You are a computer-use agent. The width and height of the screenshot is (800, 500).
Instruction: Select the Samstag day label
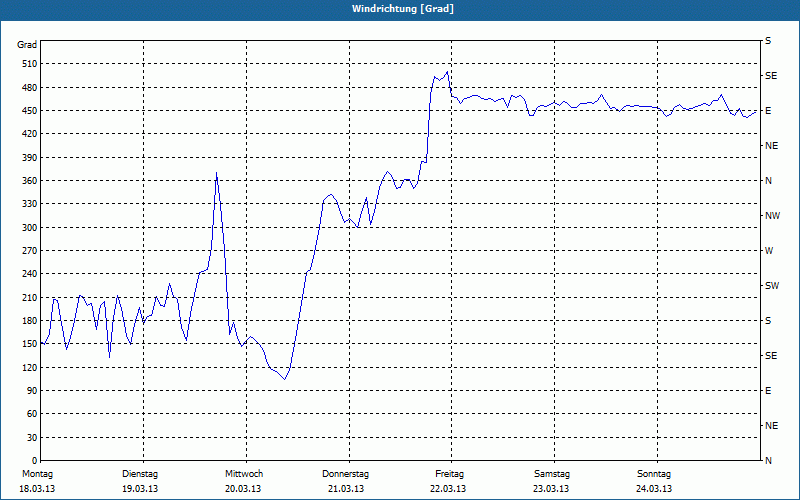(x=552, y=474)
